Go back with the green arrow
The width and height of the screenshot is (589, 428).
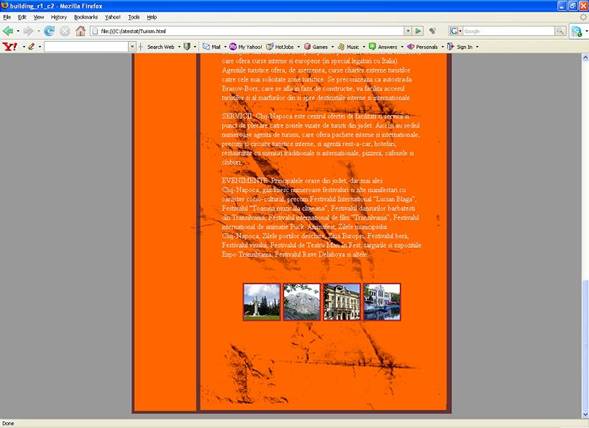point(8,31)
